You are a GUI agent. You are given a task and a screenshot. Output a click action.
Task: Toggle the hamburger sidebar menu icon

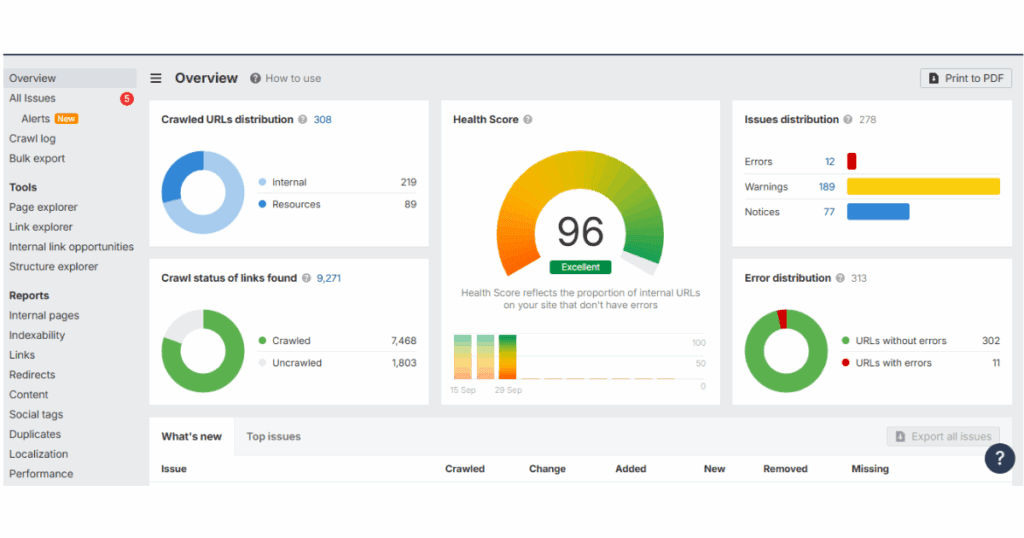click(x=156, y=78)
